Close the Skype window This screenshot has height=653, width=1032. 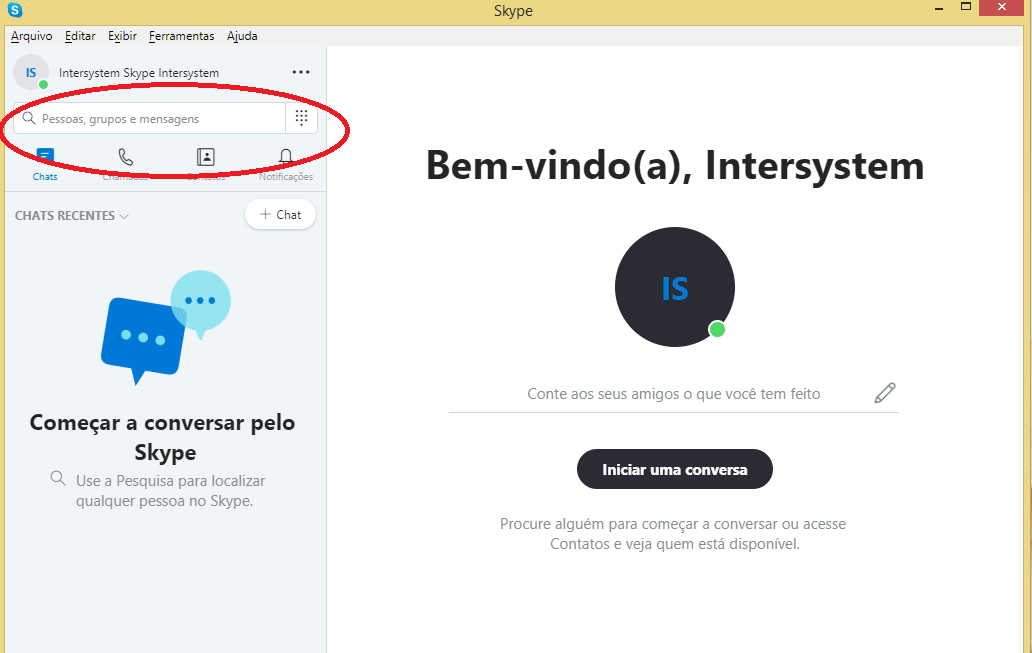coord(1002,7)
